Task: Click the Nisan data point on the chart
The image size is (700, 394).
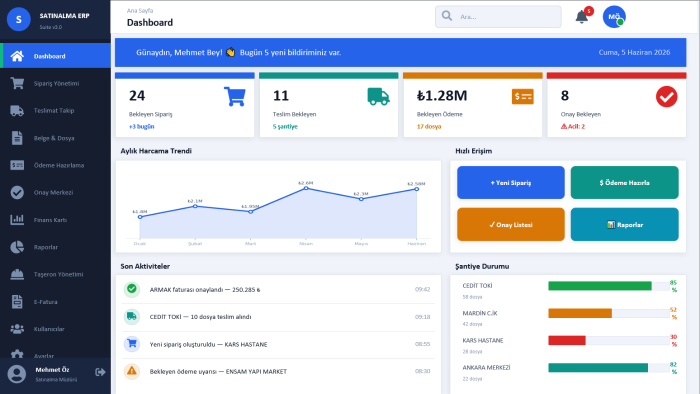Action: click(x=306, y=188)
